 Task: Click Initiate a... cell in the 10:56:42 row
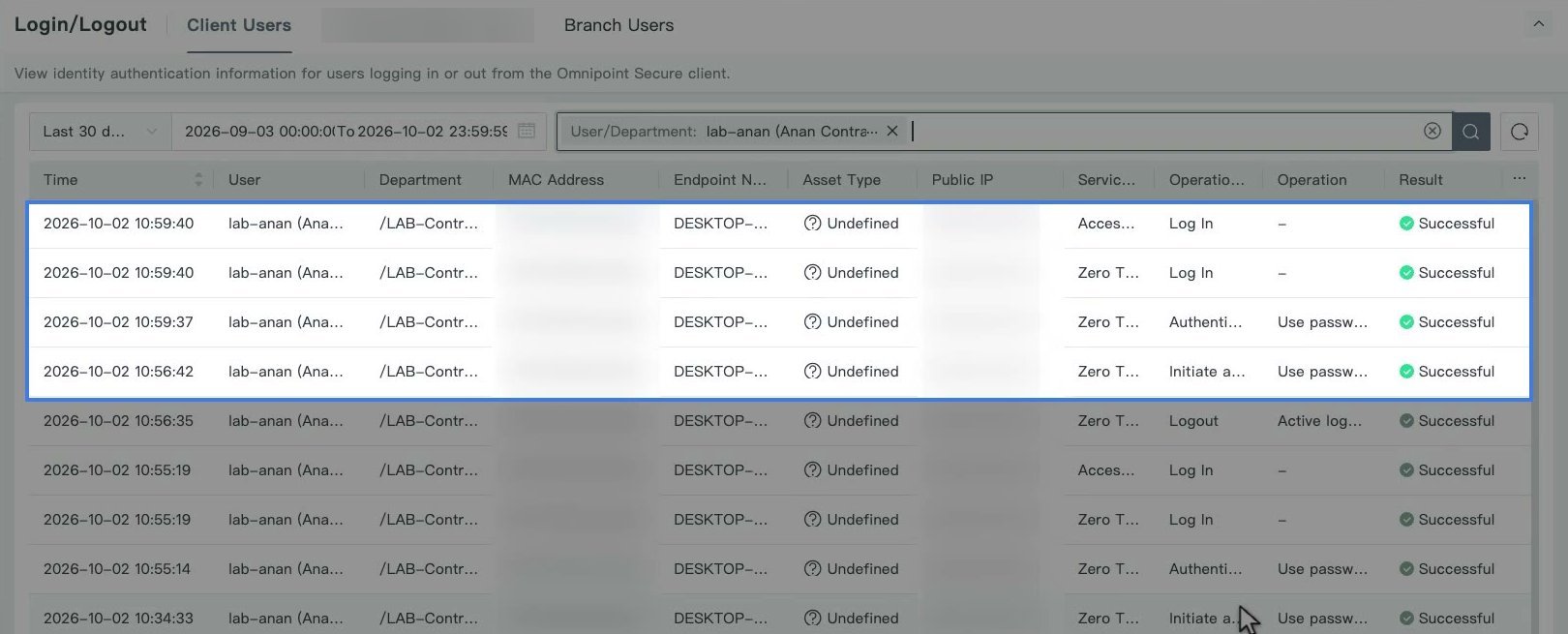[x=1207, y=372]
